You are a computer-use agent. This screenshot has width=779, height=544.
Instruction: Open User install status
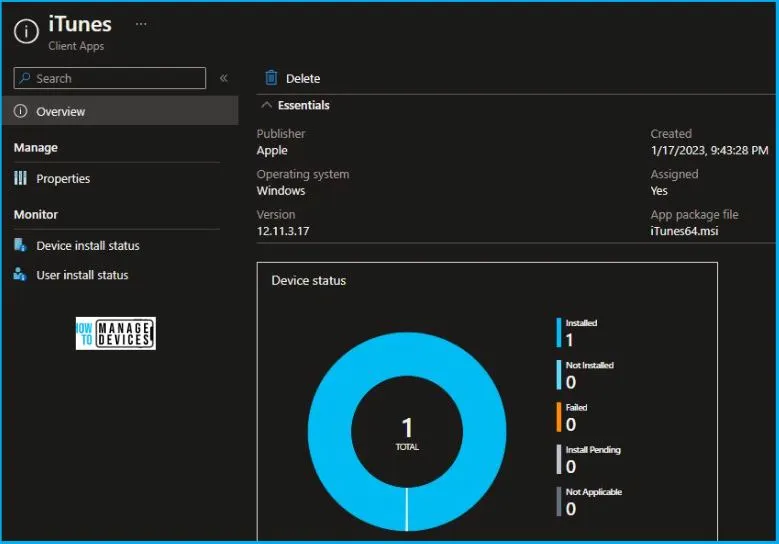82,275
